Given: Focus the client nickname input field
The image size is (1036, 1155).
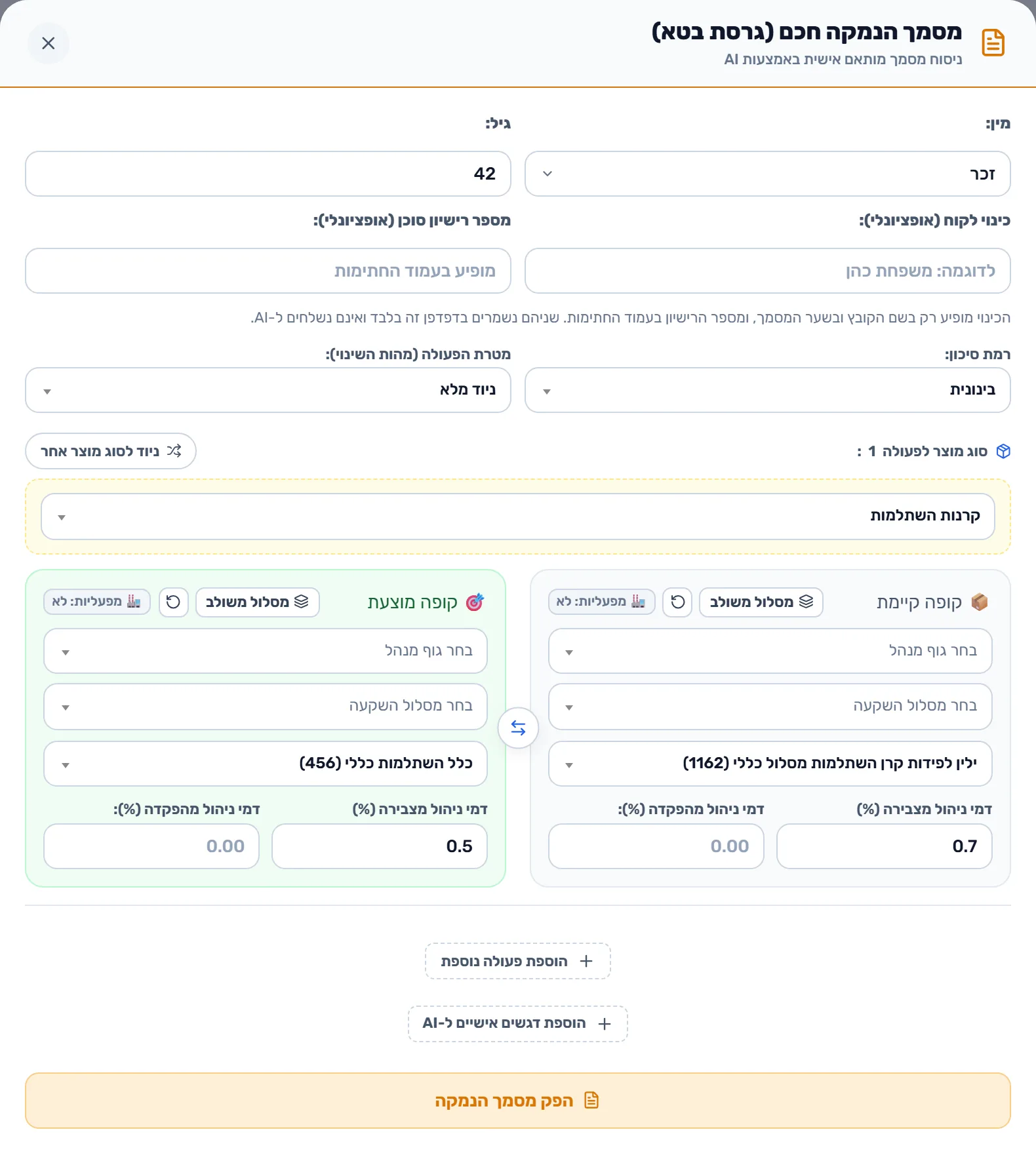Looking at the screenshot, I should coord(767,271).
